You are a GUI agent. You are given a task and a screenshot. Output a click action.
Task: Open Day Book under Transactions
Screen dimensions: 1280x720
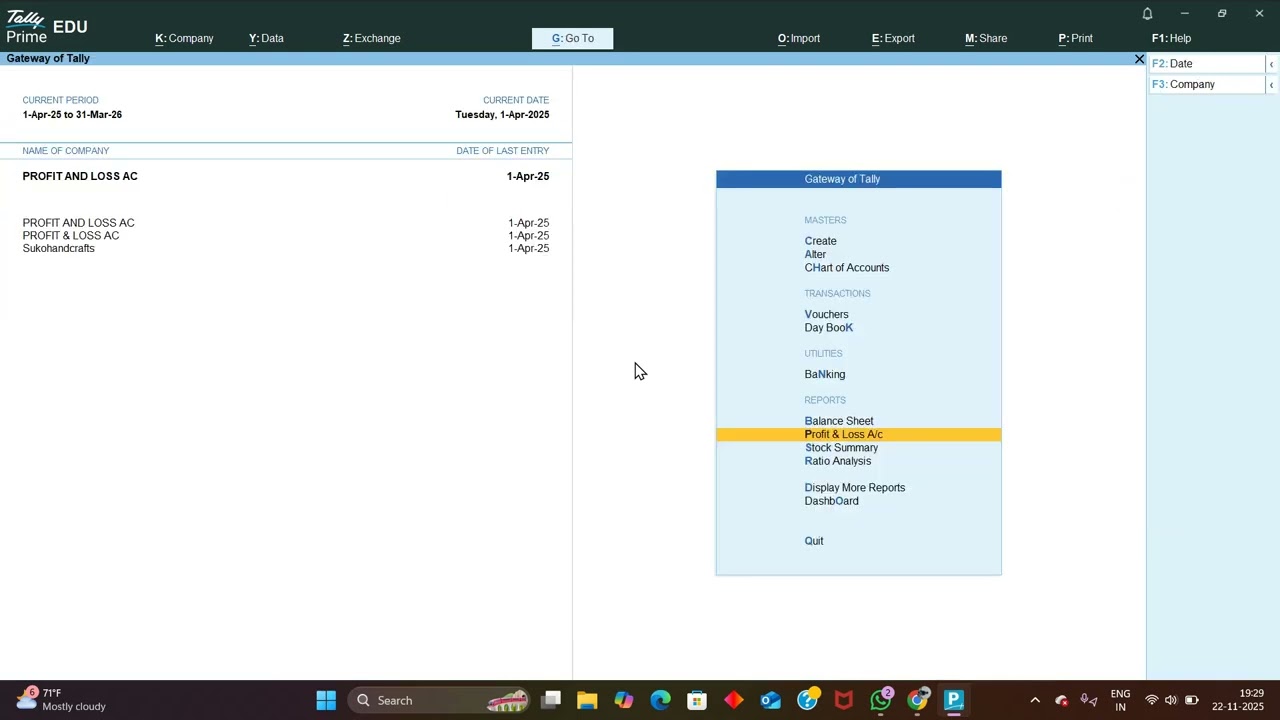tap(829, 328)
